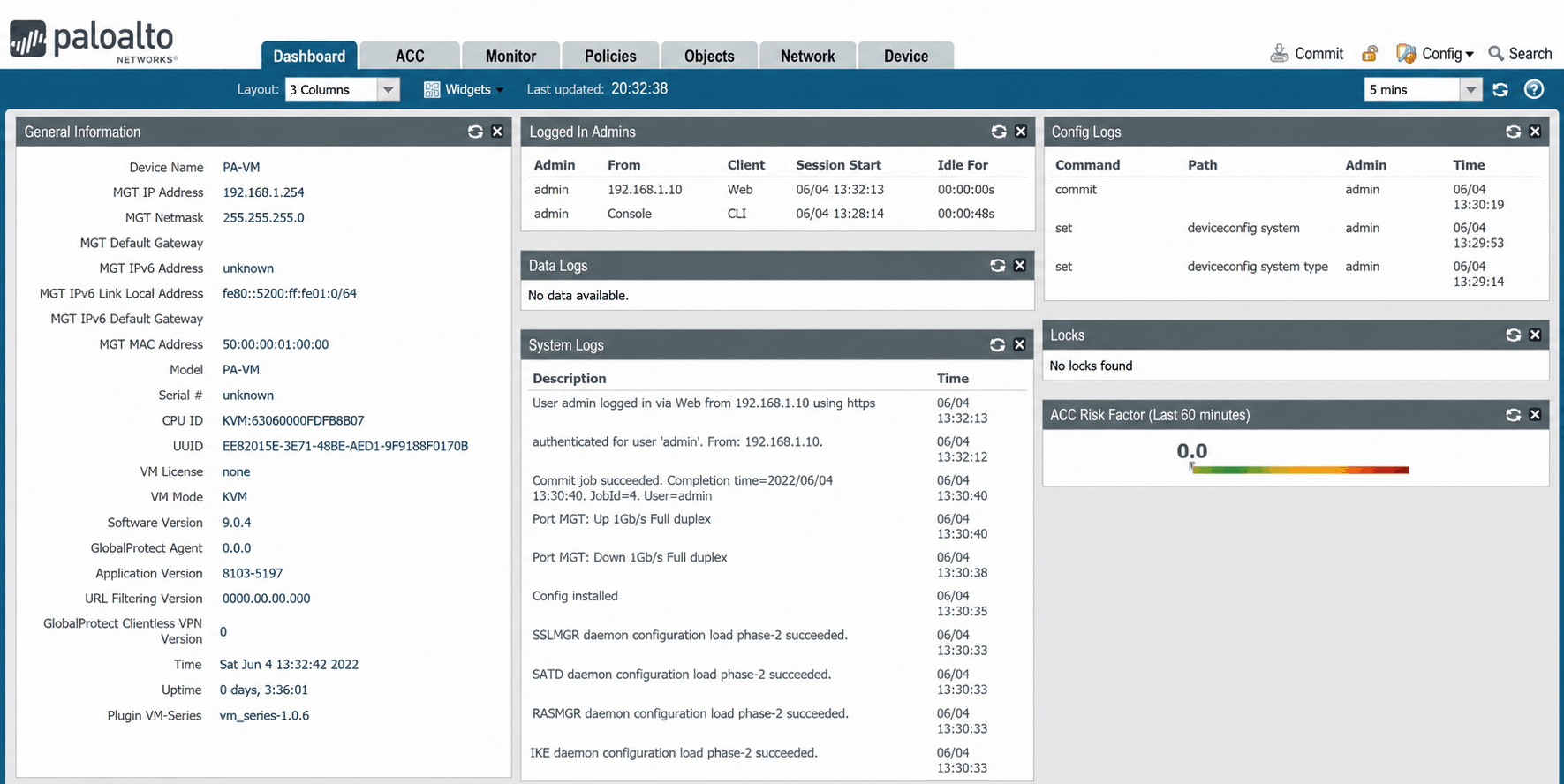Click the 0.0 risk factor value

tap(1192, 451)
